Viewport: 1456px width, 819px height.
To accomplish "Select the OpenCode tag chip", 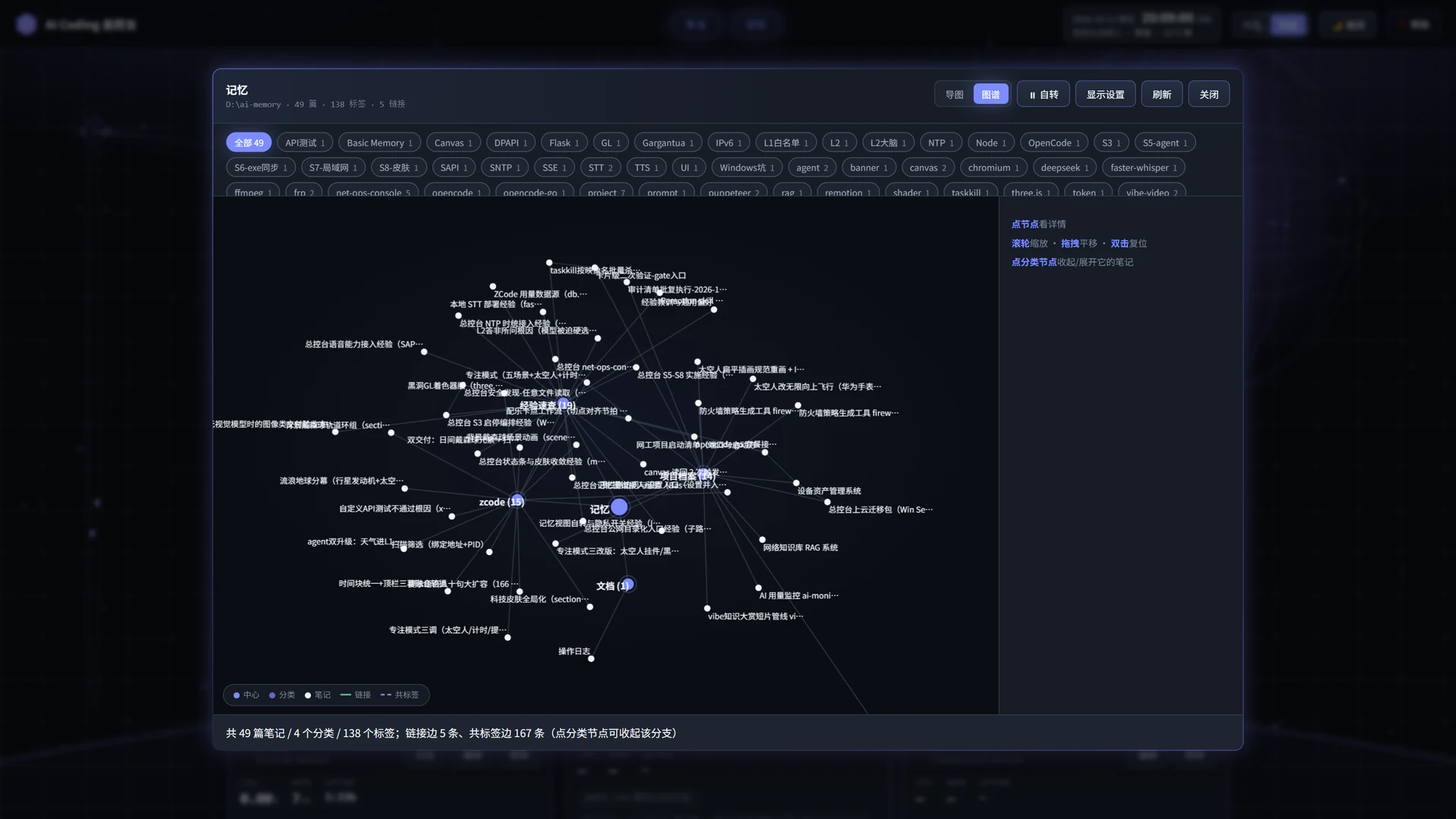I will click(x=1054, y=143).
